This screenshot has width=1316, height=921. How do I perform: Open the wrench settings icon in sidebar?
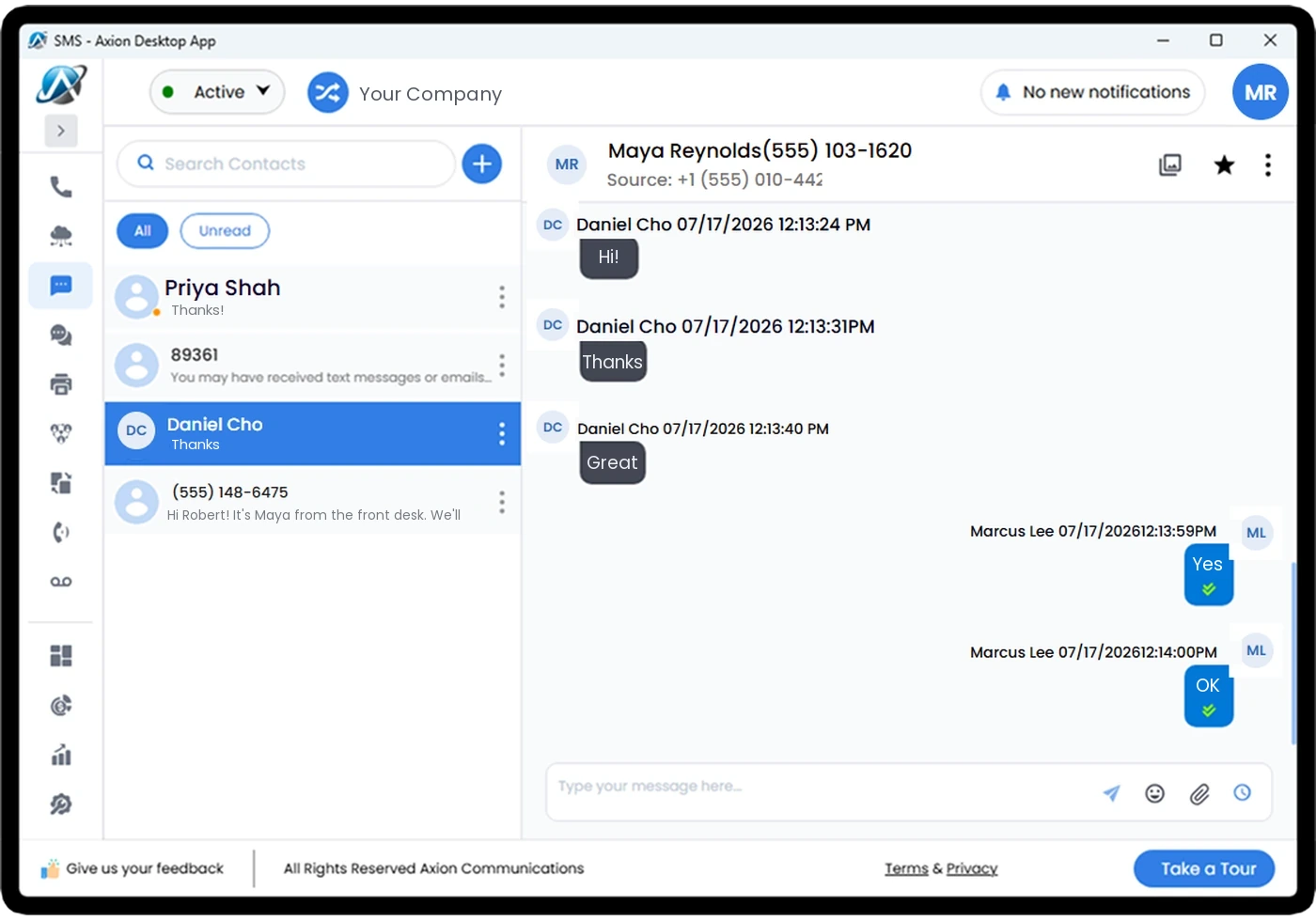click(61, 804)
